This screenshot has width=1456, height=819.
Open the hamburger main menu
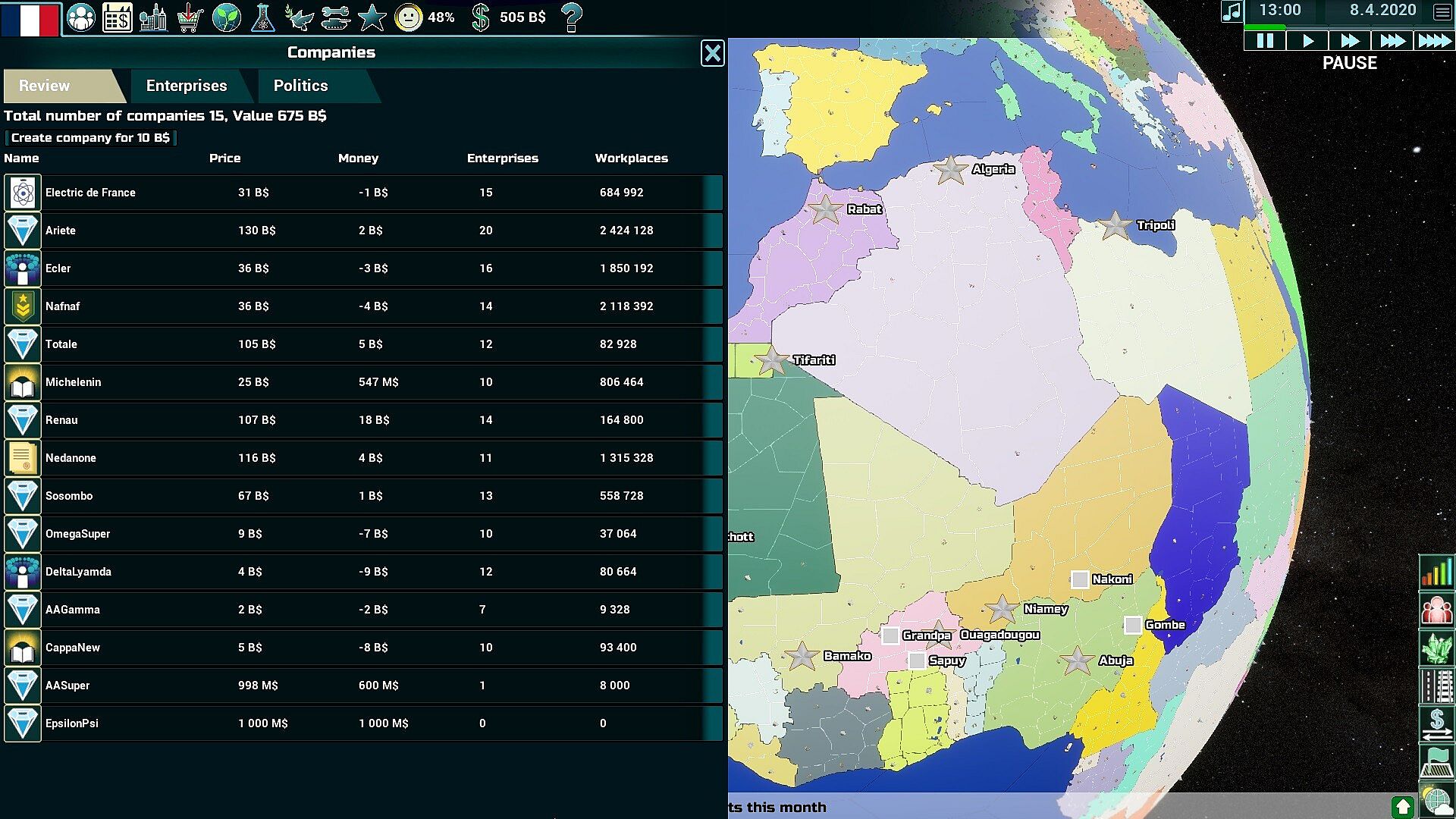point(1442,11)
